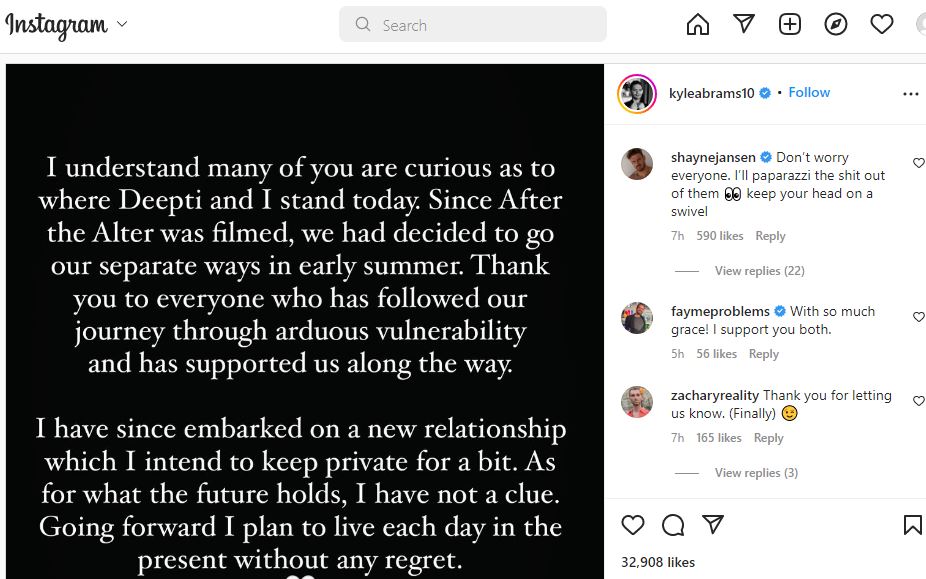
Task: Follow kyleabrams10
Action: [809, 92]
